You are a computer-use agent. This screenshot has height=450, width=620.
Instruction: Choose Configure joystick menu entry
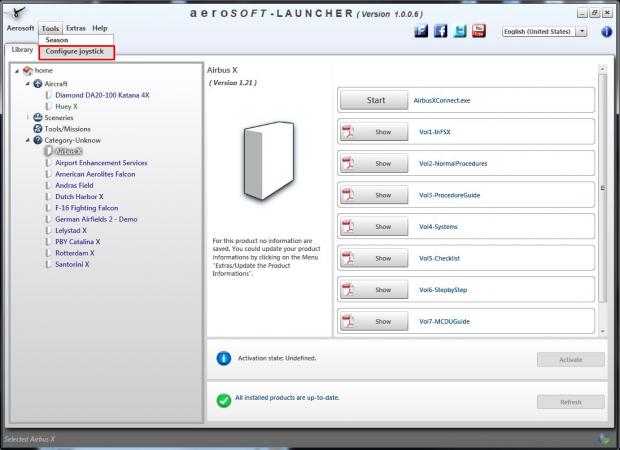pos(76,52)
